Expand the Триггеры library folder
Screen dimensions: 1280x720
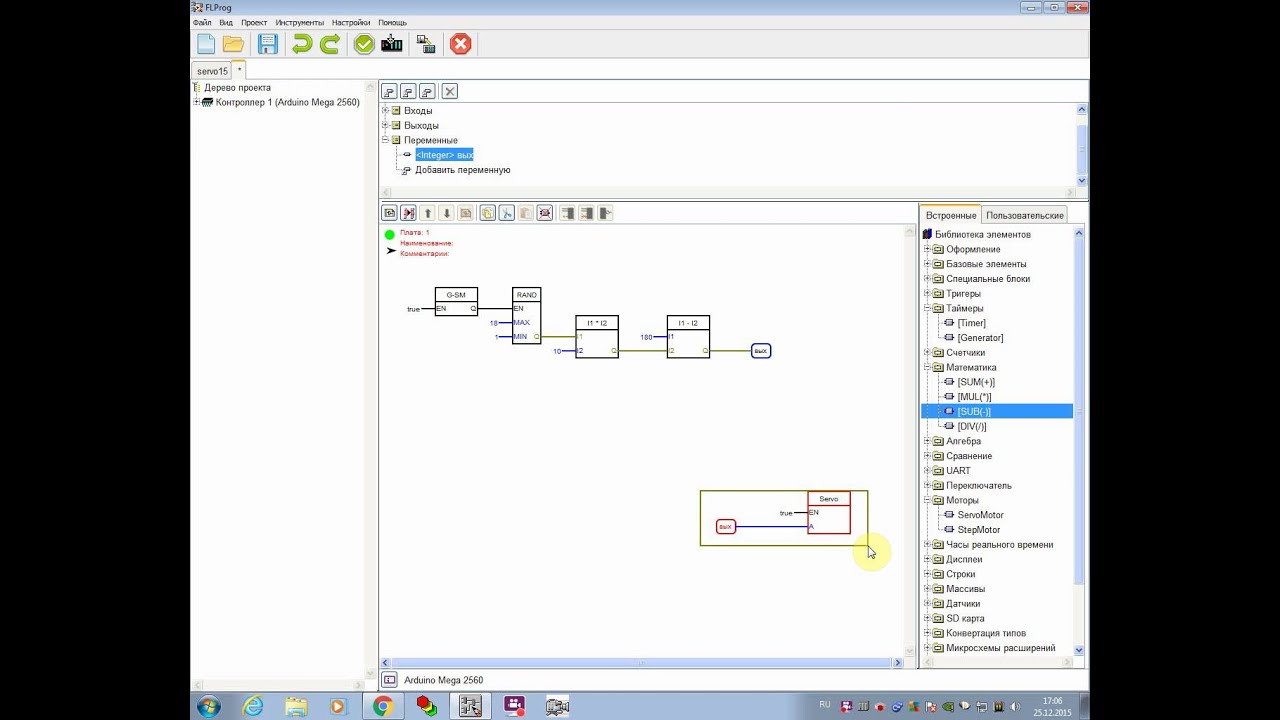pos(927,294)
